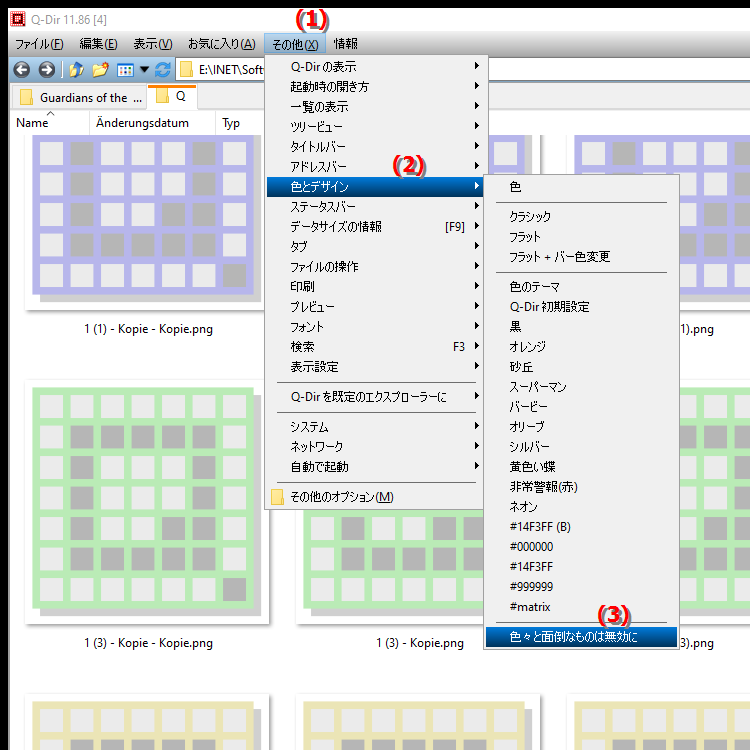Open the 情報 menu
Screen dimensions: 750x750
pos(345,44)
